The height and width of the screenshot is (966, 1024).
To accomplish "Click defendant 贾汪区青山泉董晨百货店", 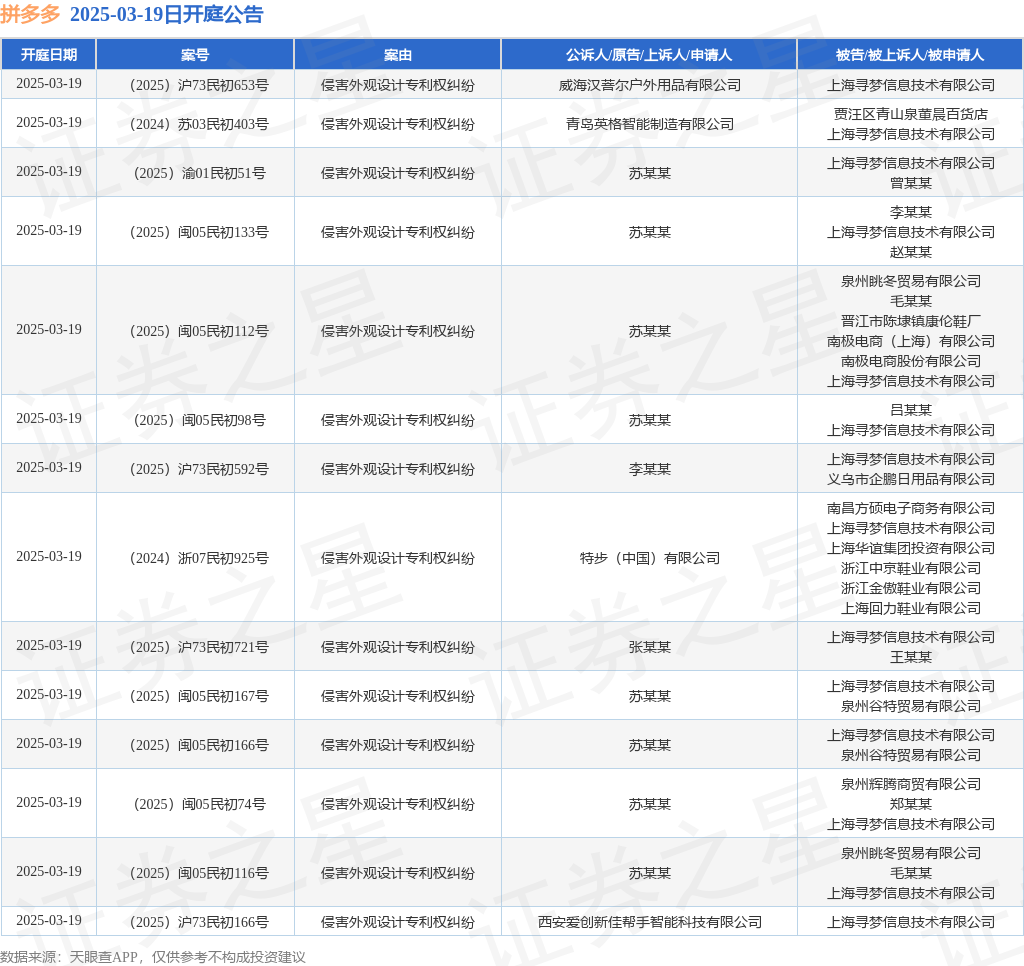I will [910, 114].
